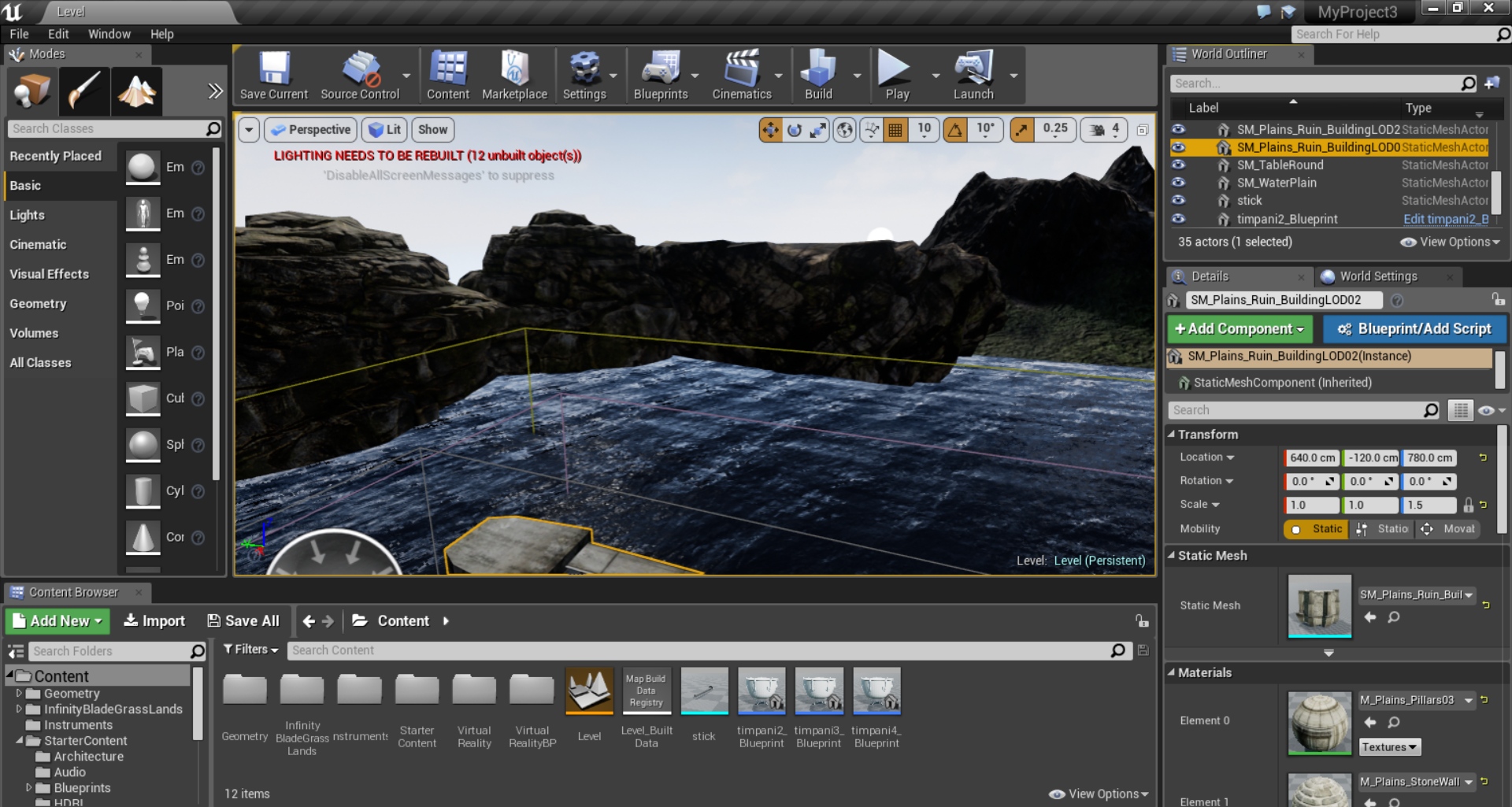Click Edit timpani2_B link in outliner
The width and height of the screenshot is (1512, 807).
1446,219
